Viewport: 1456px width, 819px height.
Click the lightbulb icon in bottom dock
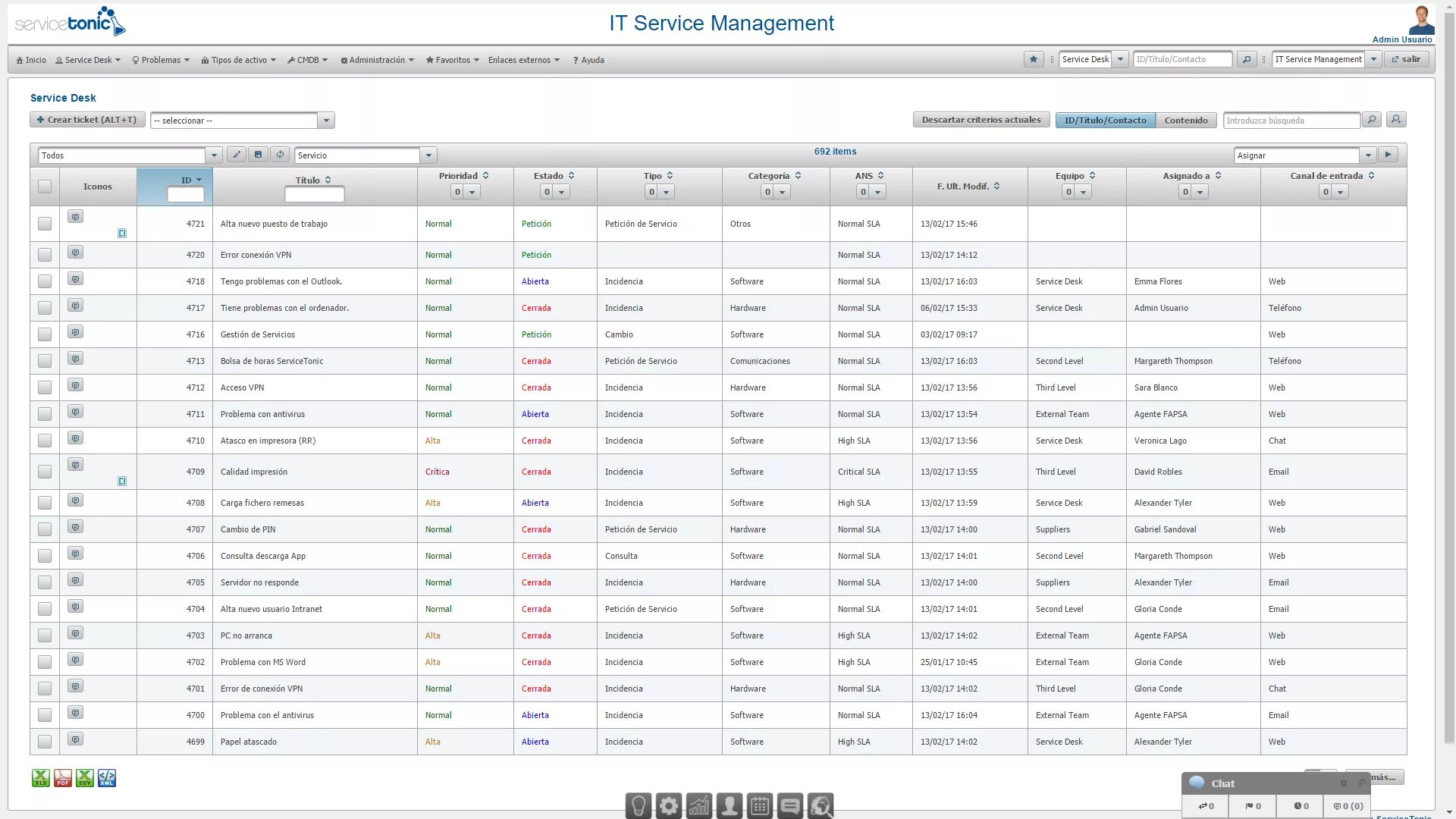click(639, 805)
